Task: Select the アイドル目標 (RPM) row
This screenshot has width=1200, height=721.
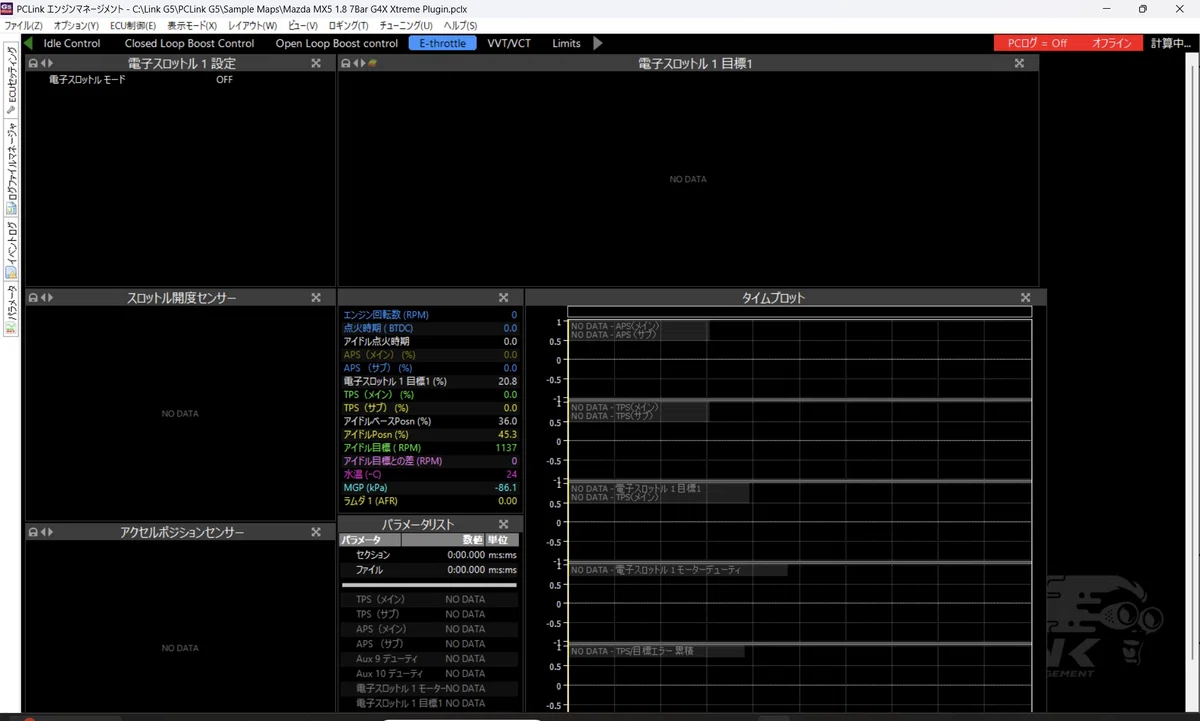Action: point(430,448)
